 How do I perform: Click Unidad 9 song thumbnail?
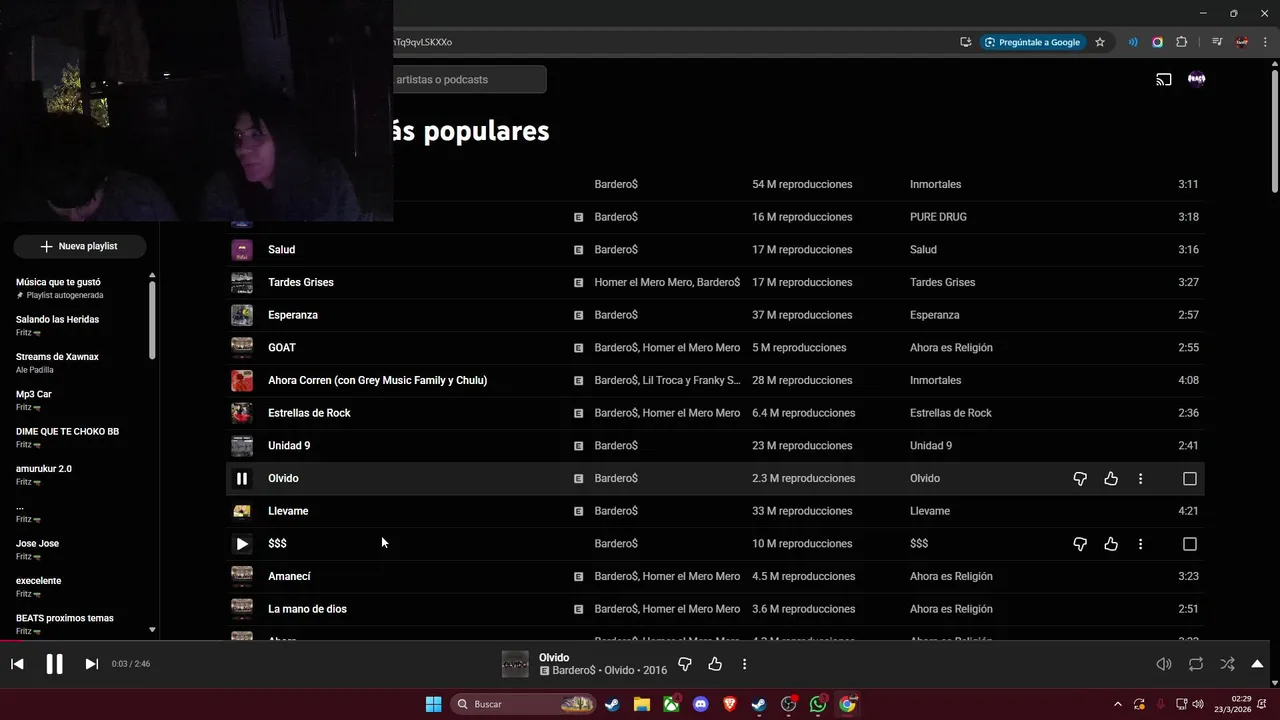242,446
